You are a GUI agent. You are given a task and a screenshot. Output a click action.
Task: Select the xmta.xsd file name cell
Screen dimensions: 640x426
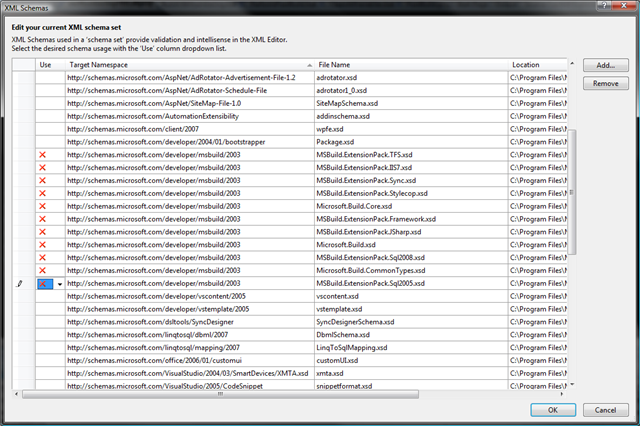[x=411, y=373]
